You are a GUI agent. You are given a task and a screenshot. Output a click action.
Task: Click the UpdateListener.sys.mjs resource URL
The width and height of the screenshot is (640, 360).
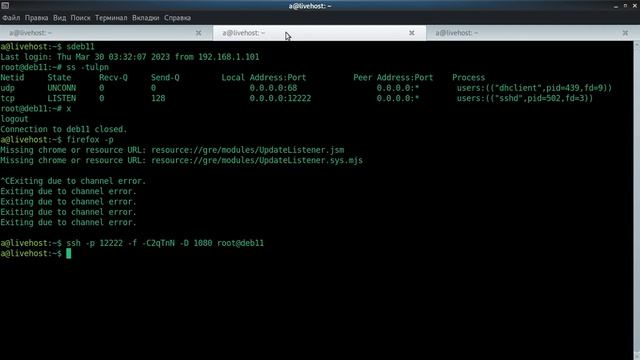pyautogui.click(x=257, y=160)
